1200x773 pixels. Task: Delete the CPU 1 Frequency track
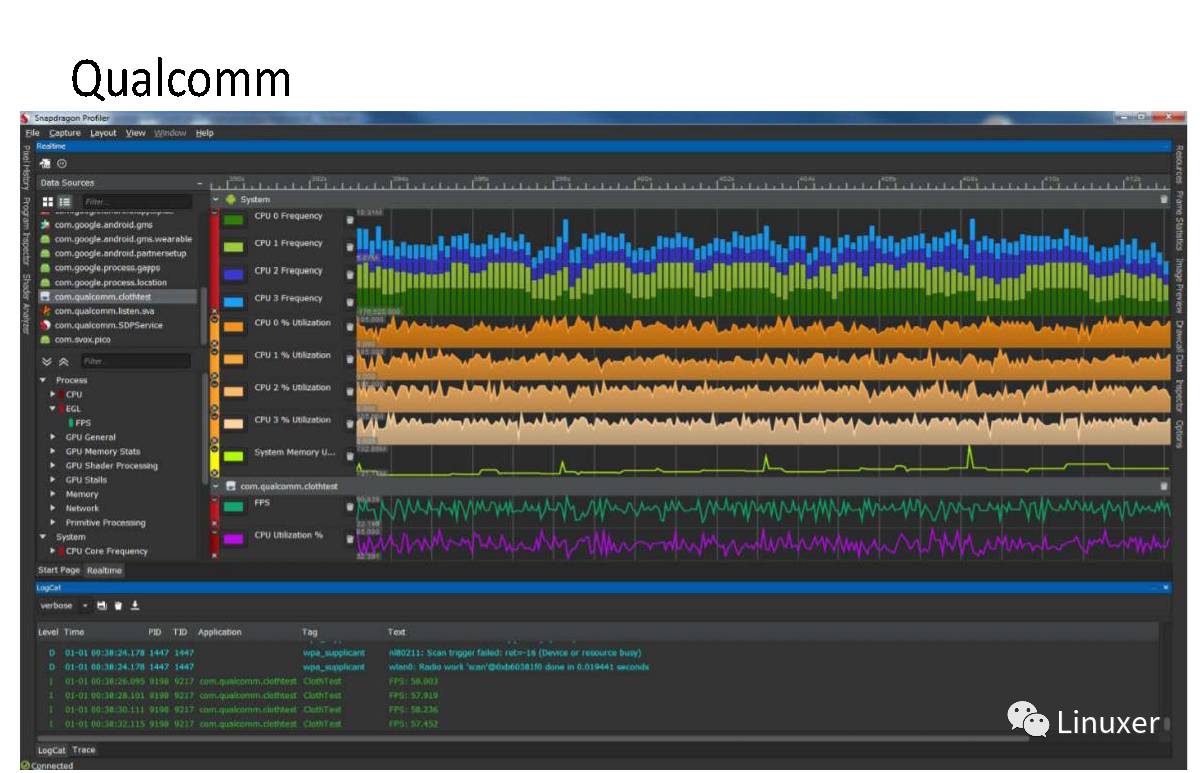[350, 246]
